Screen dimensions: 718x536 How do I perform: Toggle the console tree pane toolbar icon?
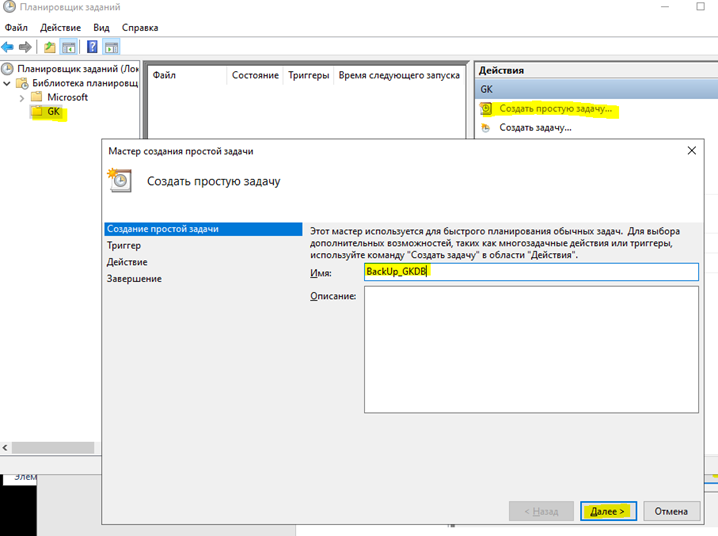coord(69,47)
